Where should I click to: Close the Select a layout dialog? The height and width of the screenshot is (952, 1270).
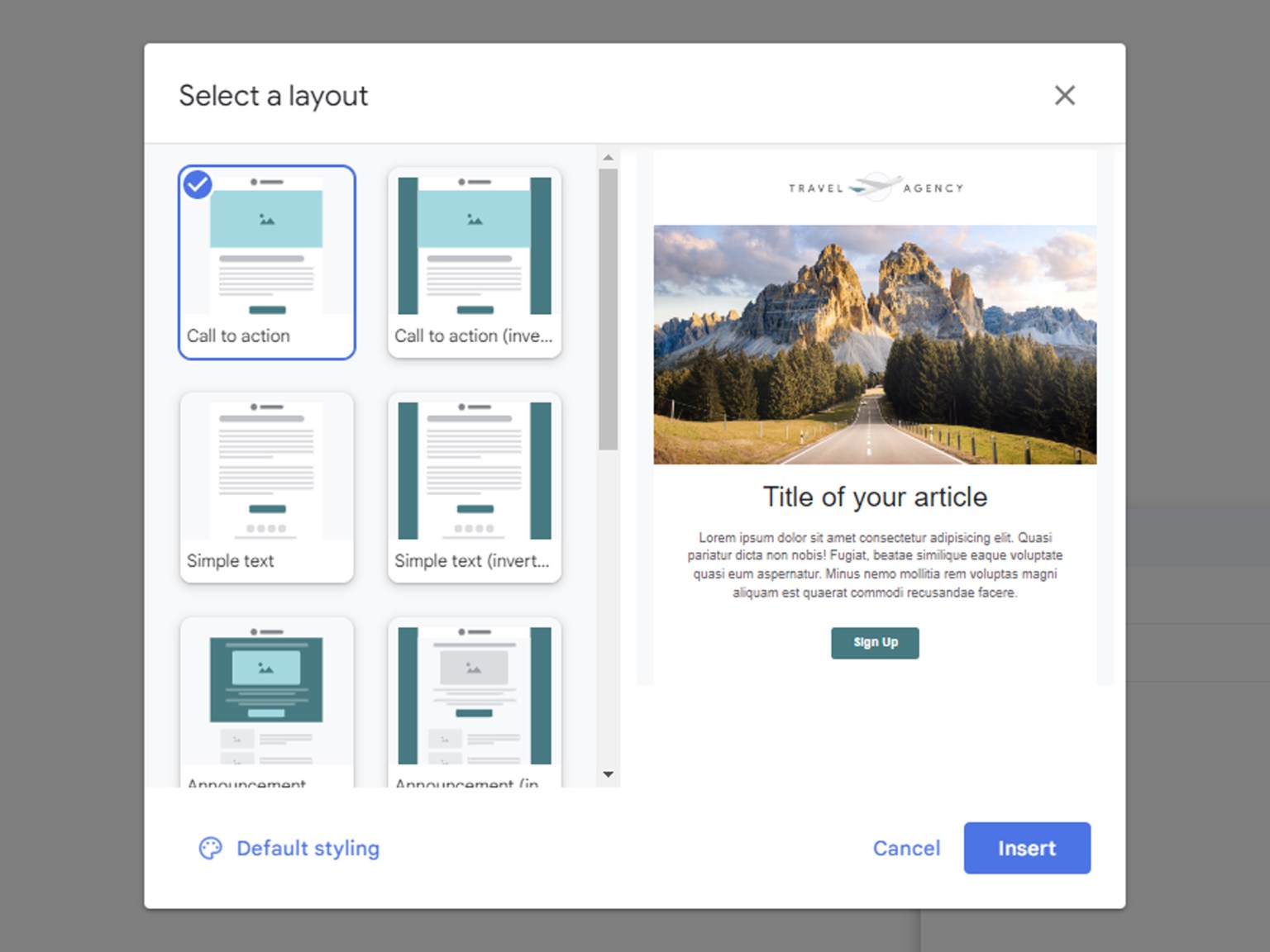point(1065,96)
